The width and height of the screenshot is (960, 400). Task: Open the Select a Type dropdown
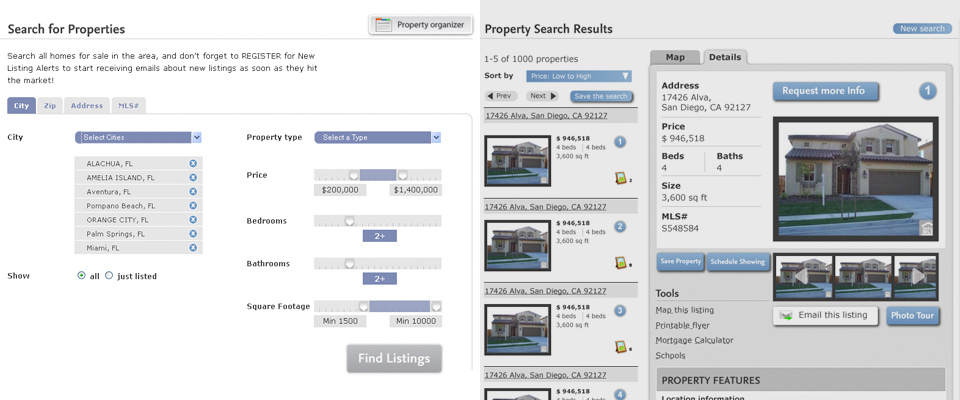tap(378, 137)
